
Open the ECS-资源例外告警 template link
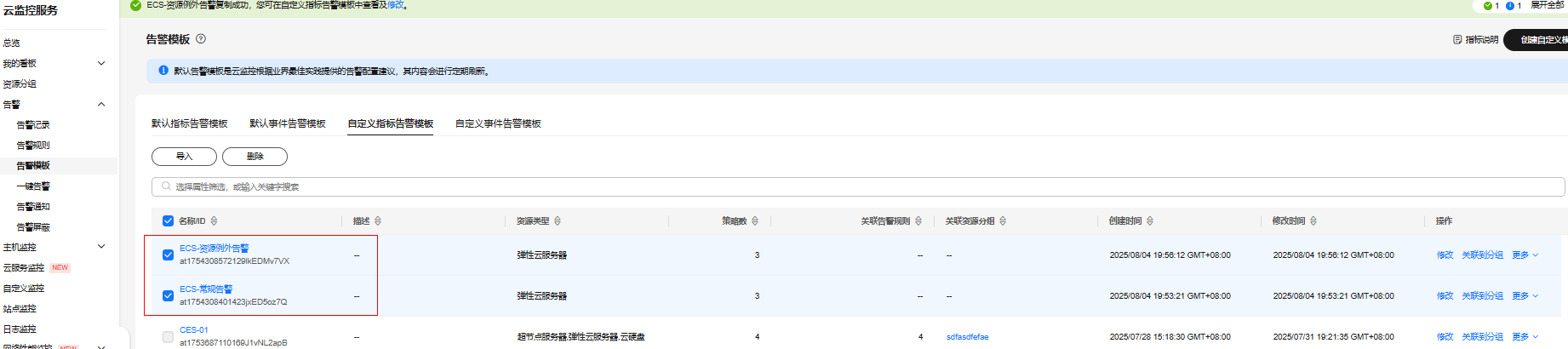coord(214,249)
